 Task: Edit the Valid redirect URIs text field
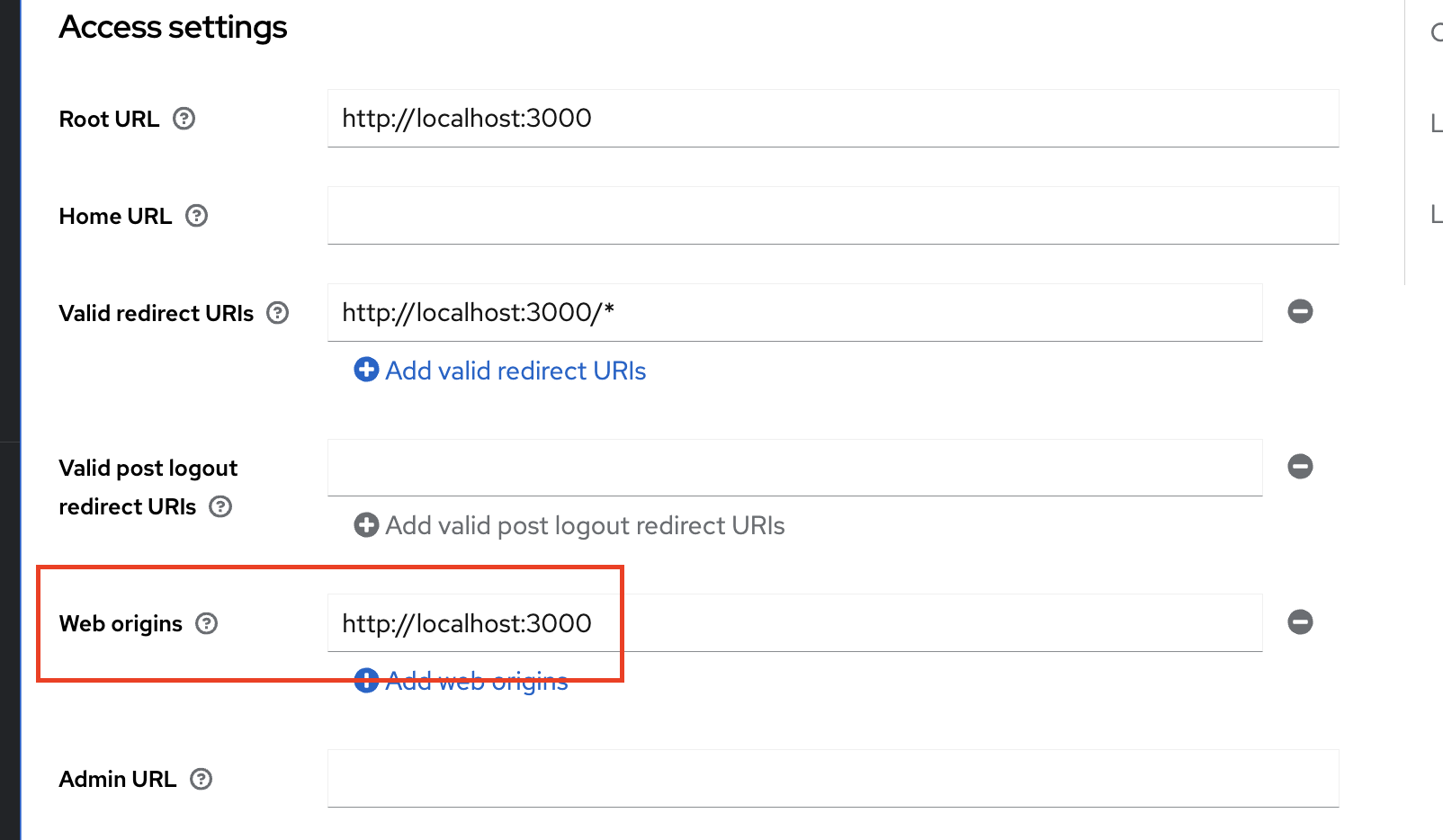tap(795, 312)
